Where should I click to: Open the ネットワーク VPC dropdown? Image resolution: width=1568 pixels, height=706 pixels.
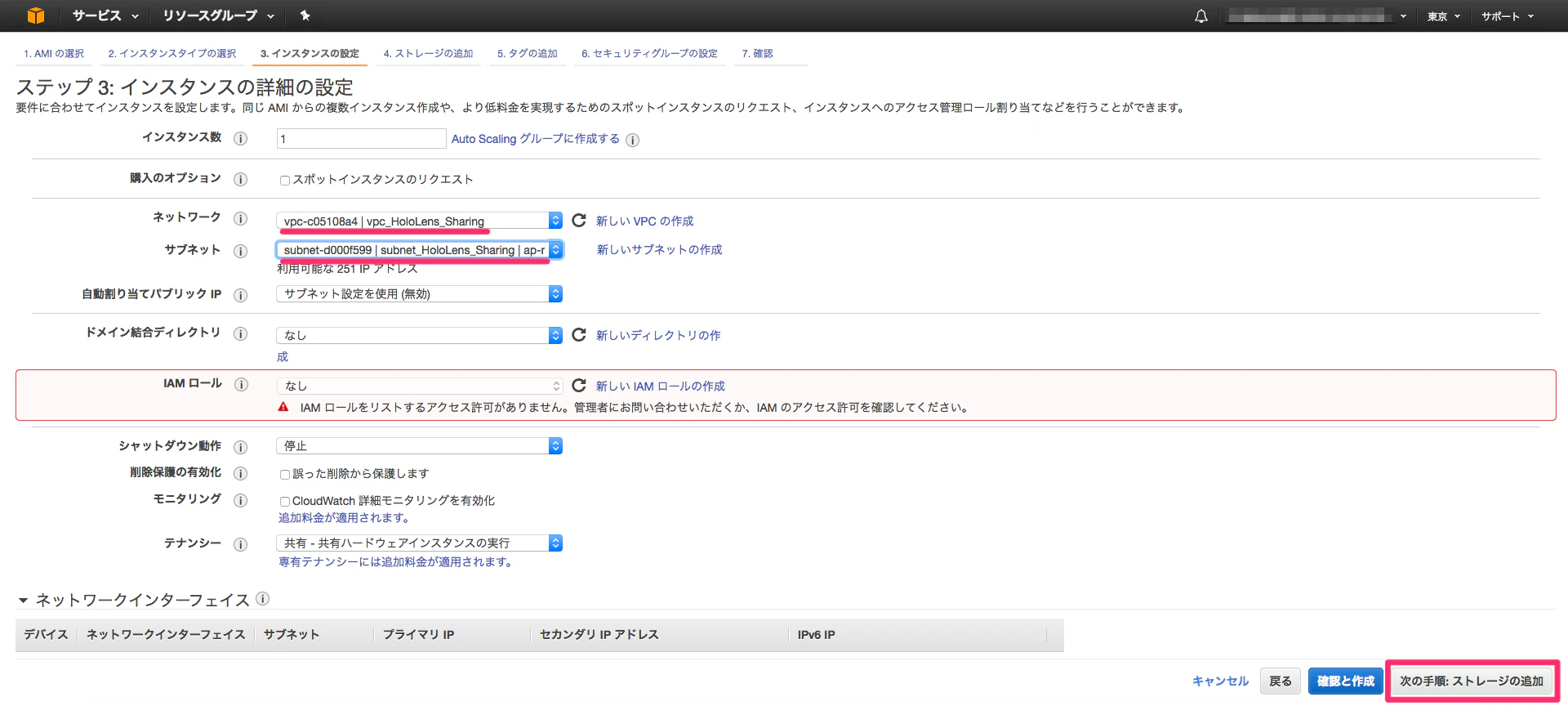tap(420, 221)
